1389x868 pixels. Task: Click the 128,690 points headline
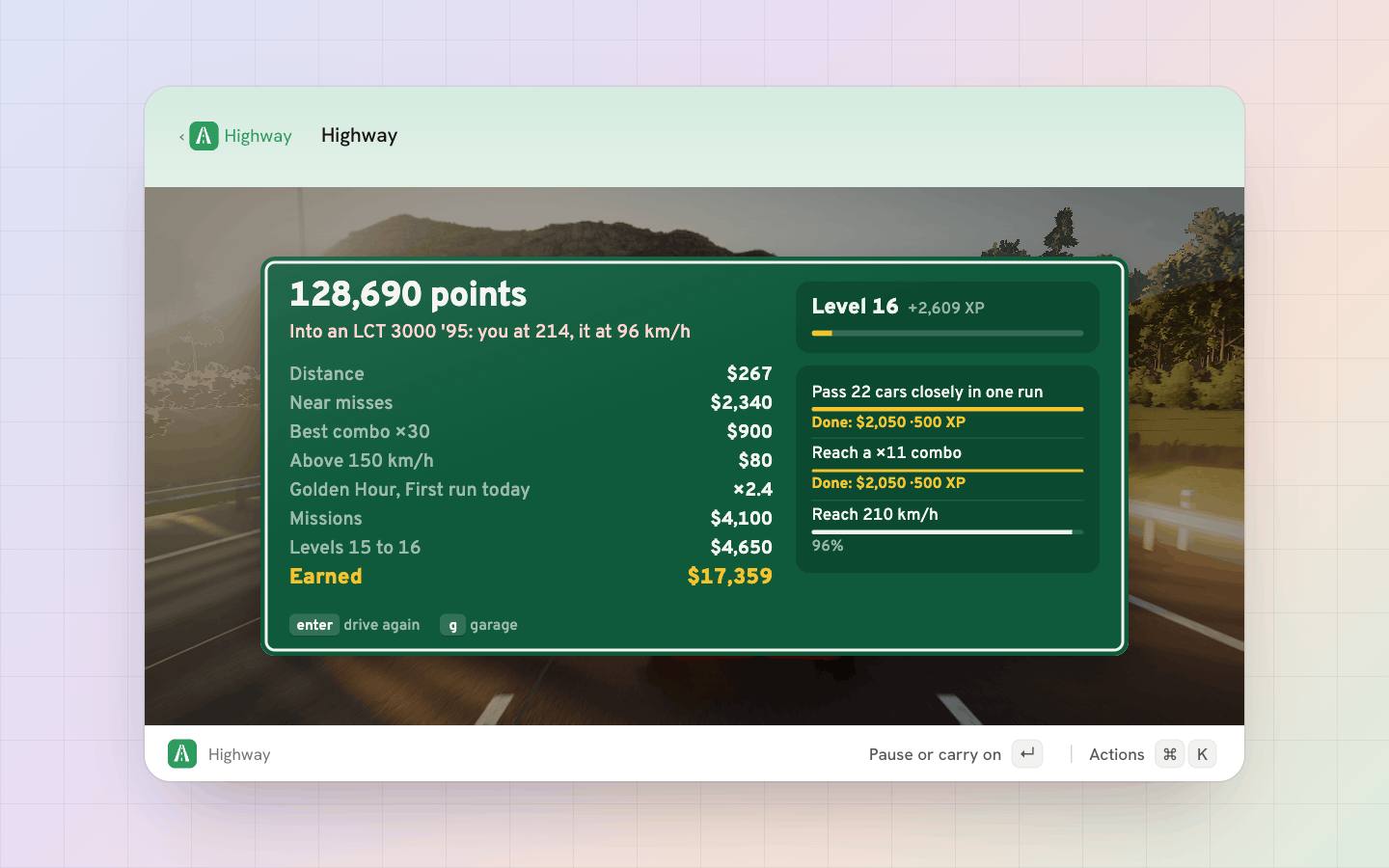(408, 294)
